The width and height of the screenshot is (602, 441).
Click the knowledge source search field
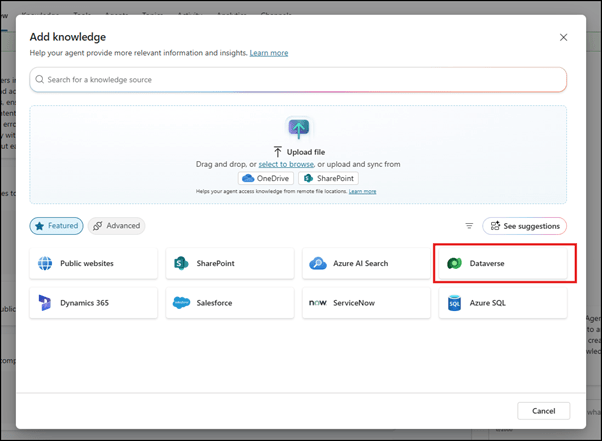(x=298, y=79)
